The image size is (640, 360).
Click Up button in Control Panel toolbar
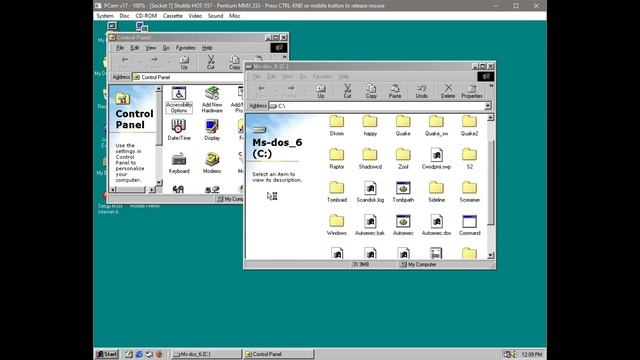click(x=184, y=62)
